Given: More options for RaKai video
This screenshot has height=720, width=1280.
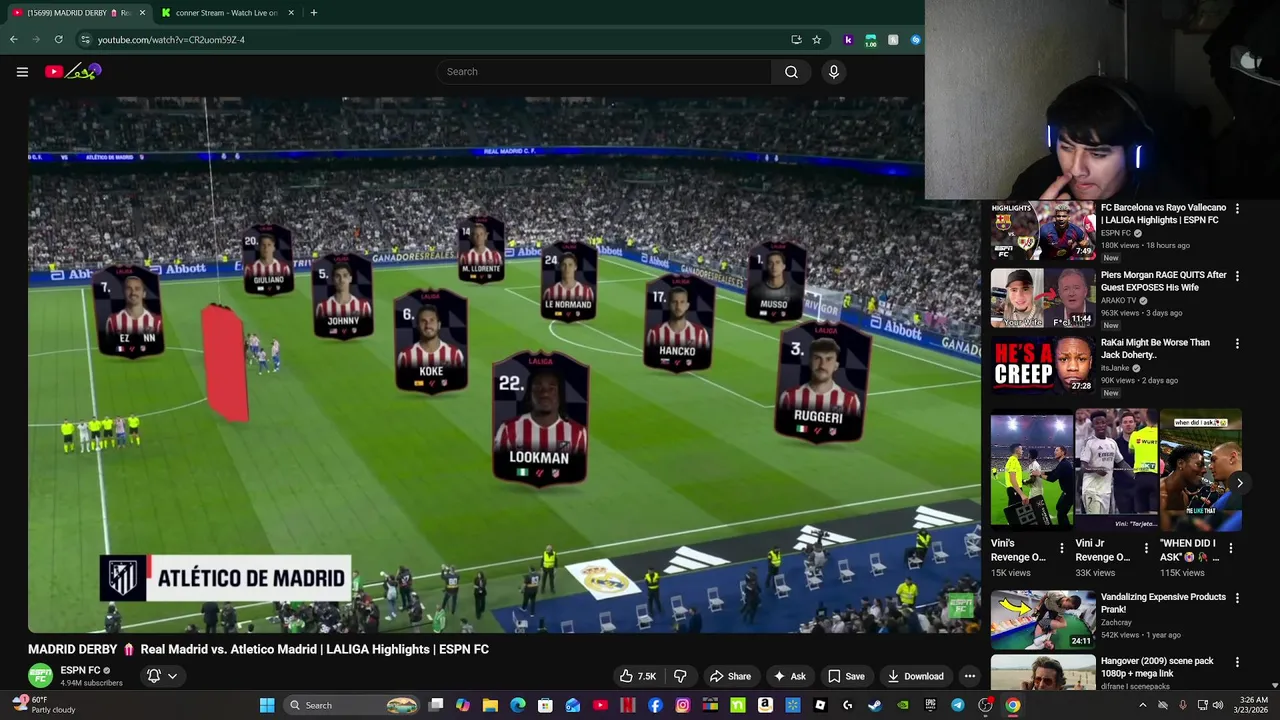Looking at the screenshot, I should coord(1237,343).
